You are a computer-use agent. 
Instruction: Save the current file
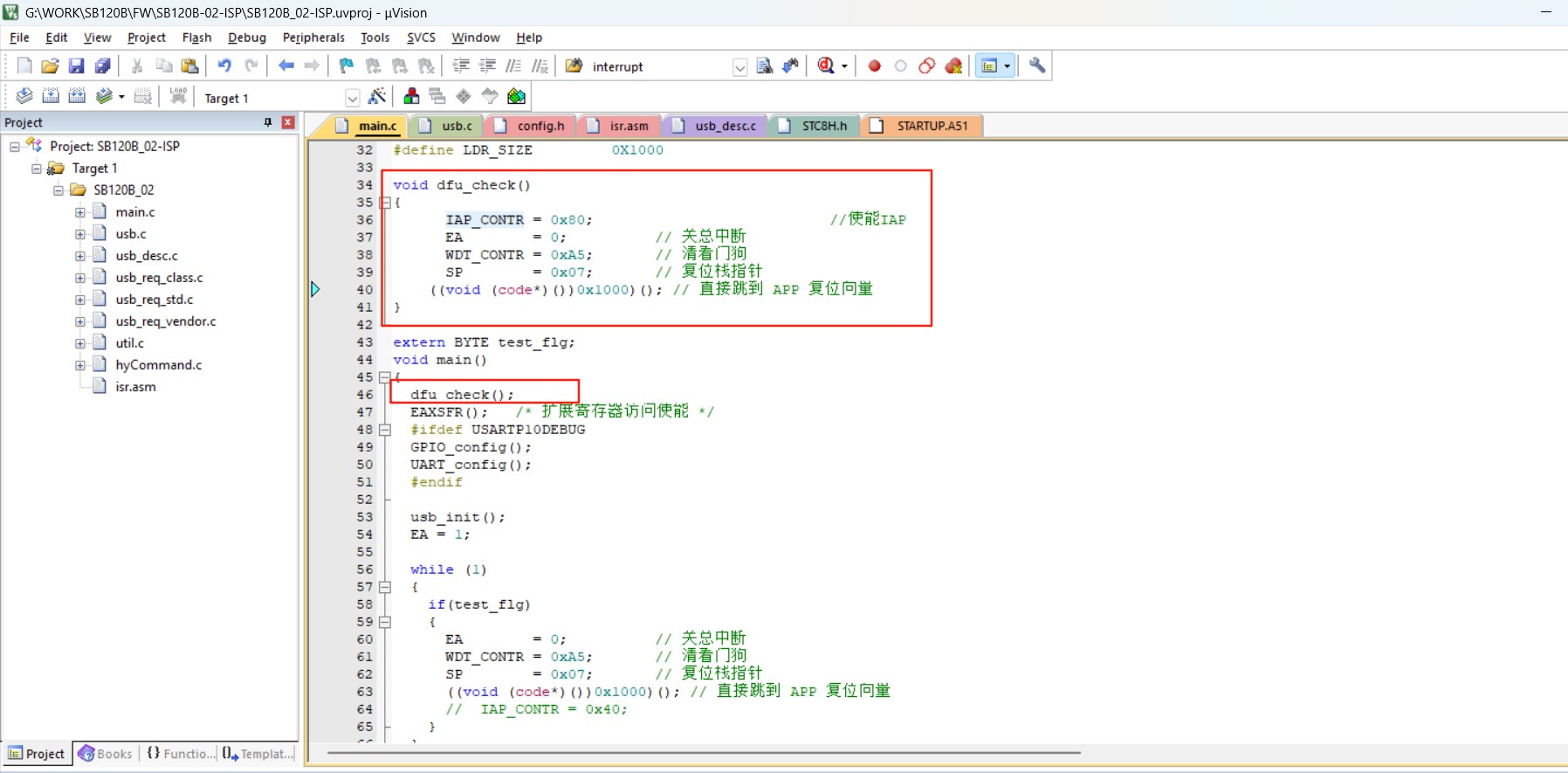[x=76, y=66]
